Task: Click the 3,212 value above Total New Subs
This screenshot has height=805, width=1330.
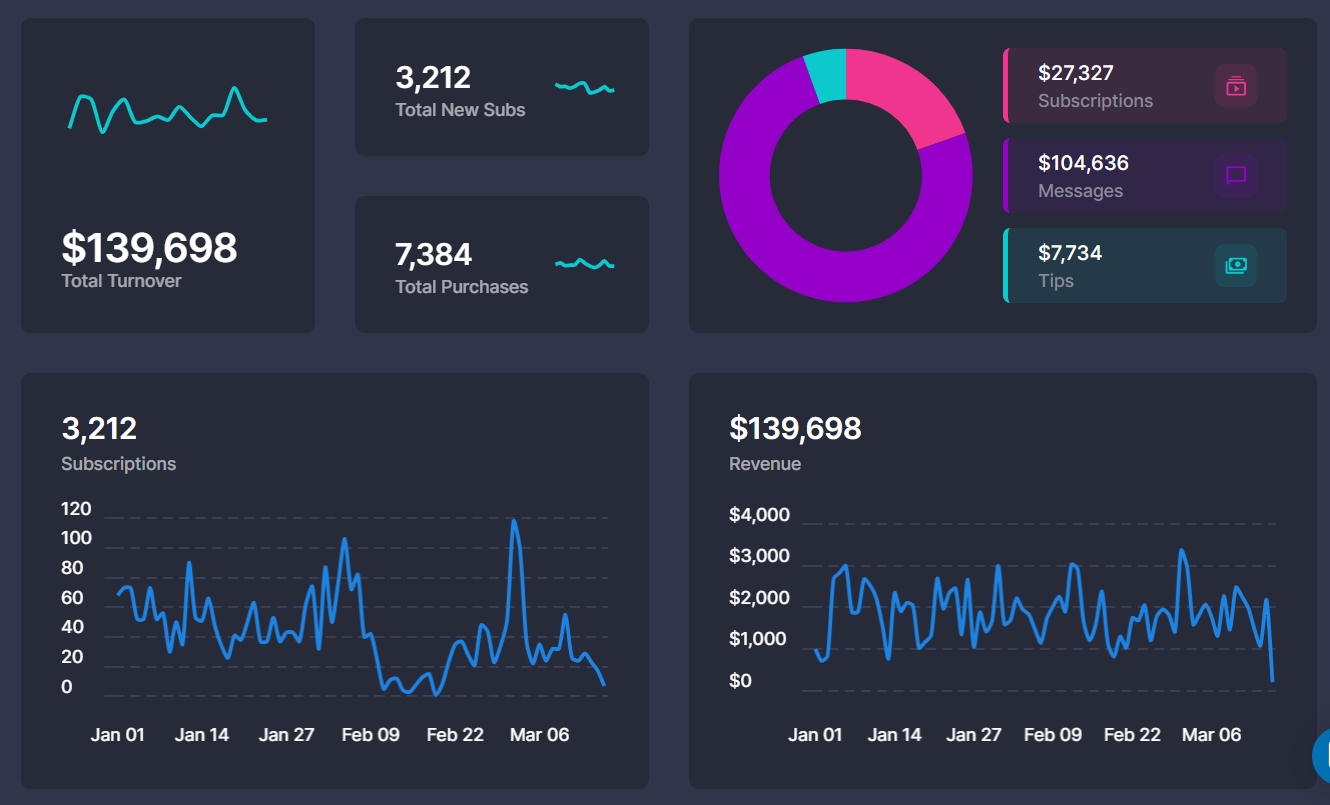Action: click(433, 77)
